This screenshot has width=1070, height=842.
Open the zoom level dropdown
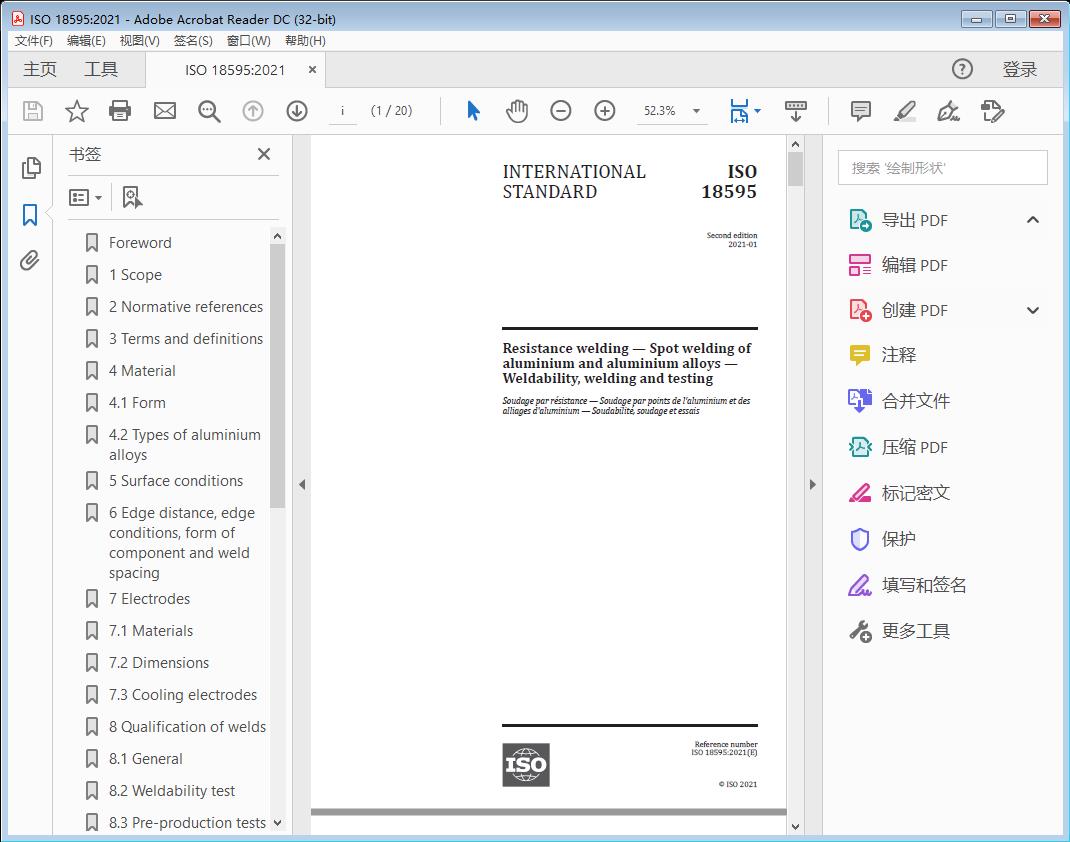(x=697, y=111)
